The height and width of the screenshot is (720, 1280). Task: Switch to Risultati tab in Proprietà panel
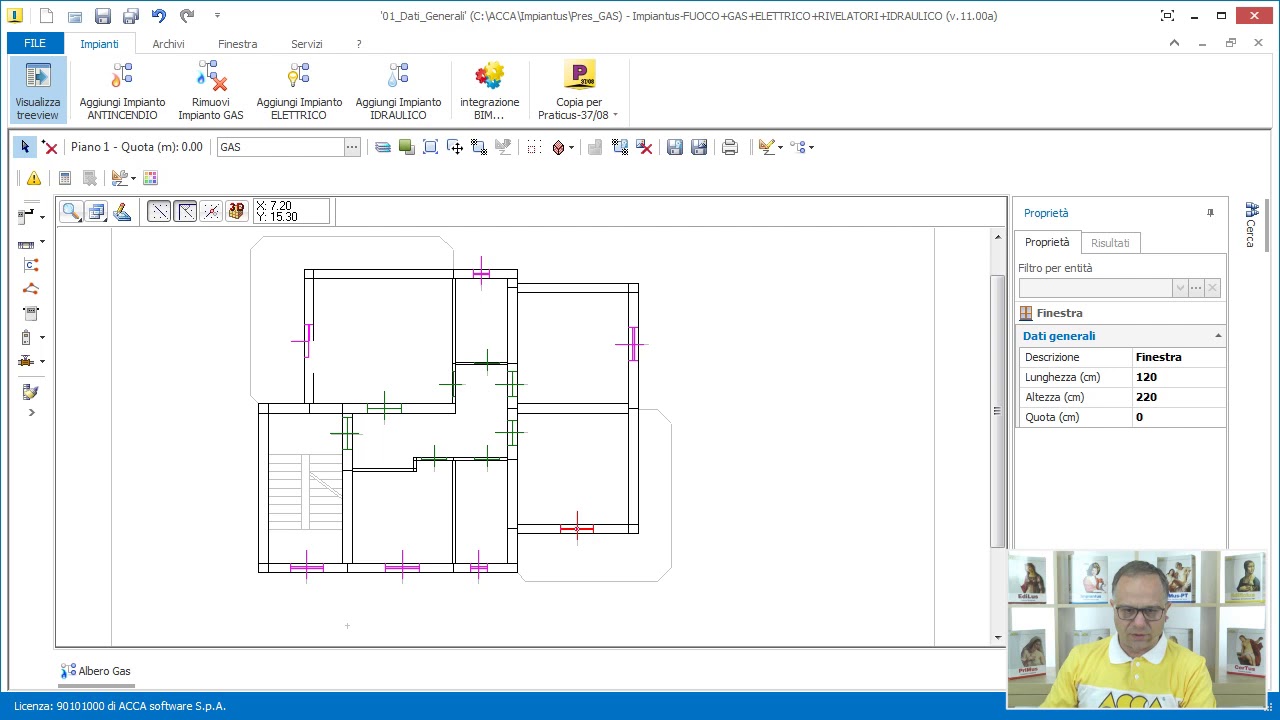[1110, 243]
